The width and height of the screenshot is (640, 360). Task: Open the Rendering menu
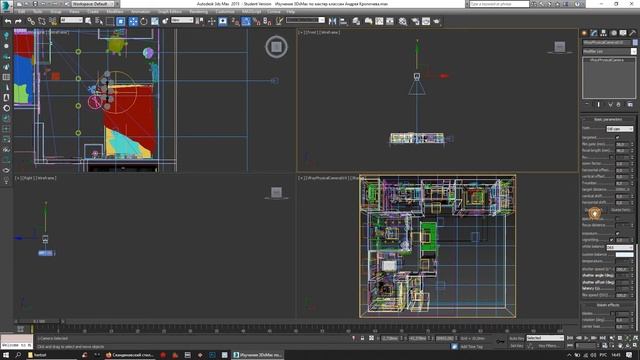[x=198, y=12]
